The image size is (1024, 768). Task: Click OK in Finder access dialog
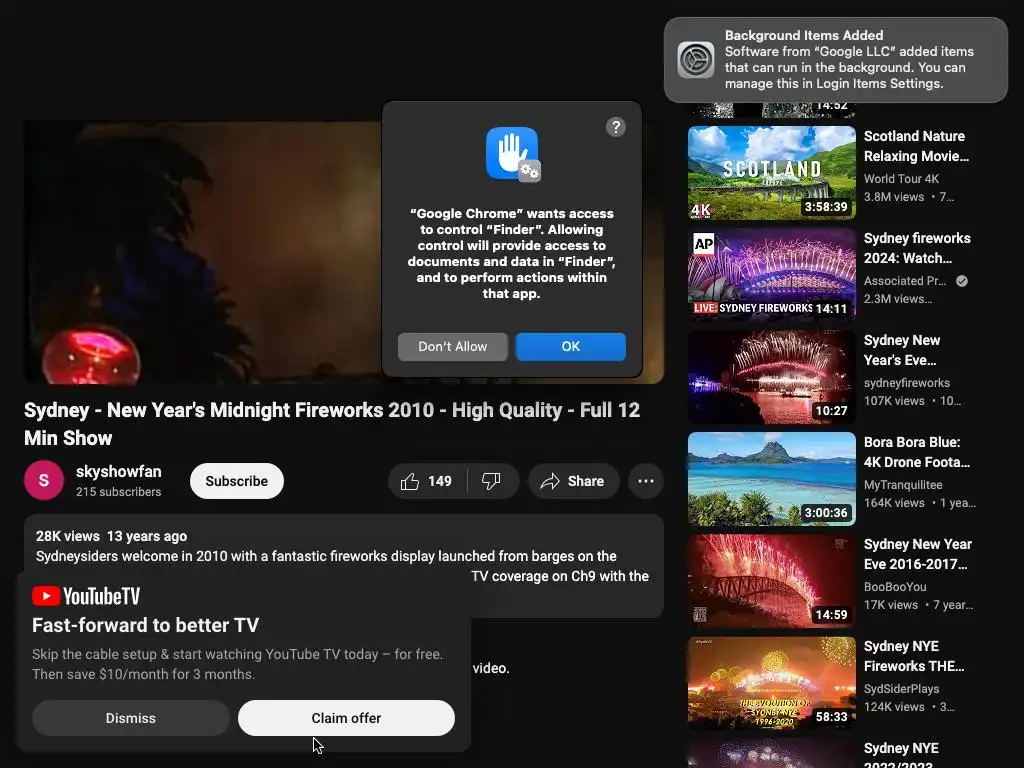coord(571,347)
